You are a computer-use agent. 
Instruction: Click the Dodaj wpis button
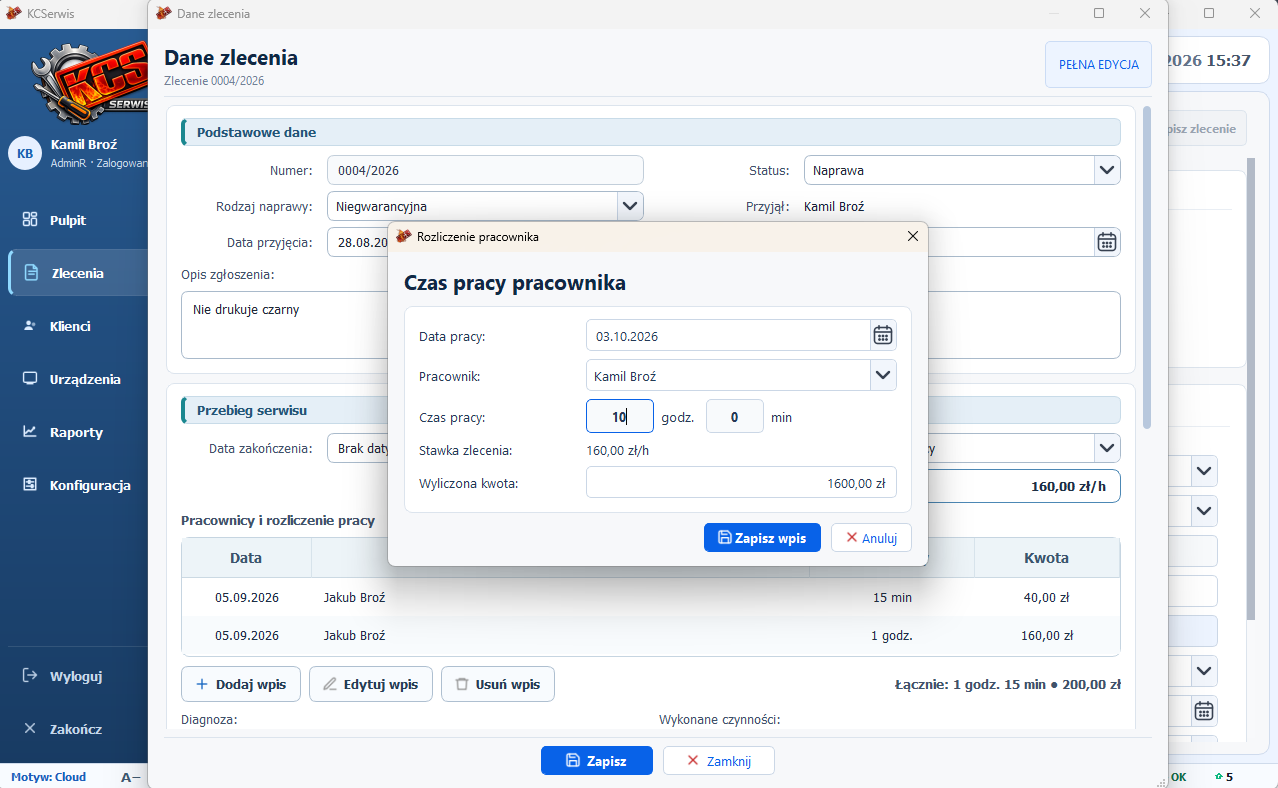coord(241,684)
